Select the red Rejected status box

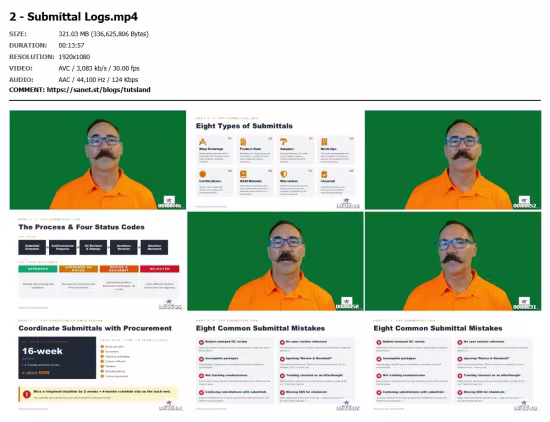[x=160, y=269]
